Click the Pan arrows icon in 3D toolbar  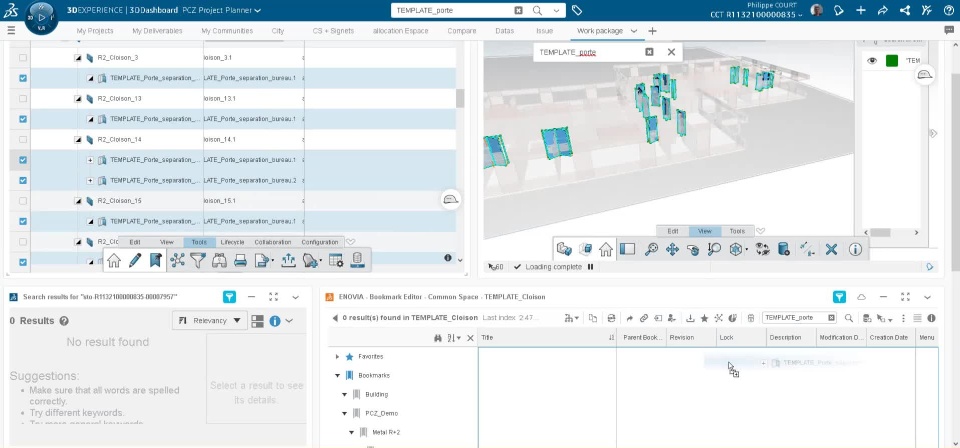(x=672, y=249)
